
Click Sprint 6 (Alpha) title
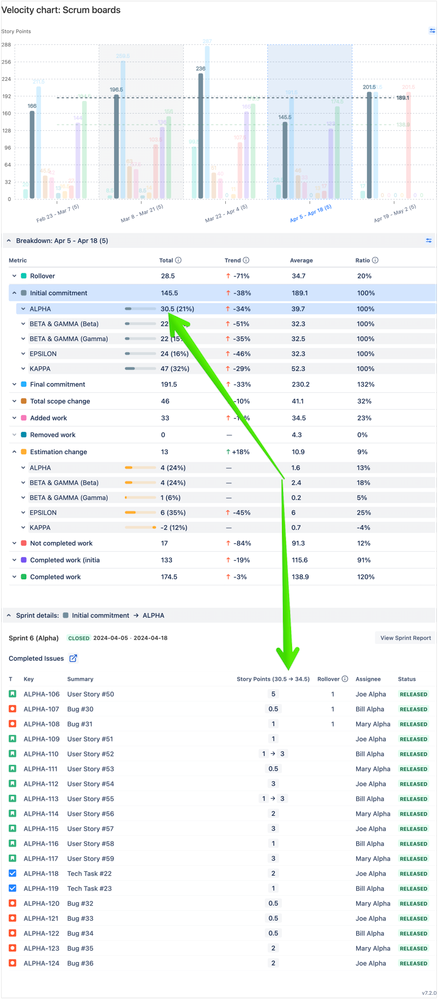34,638
